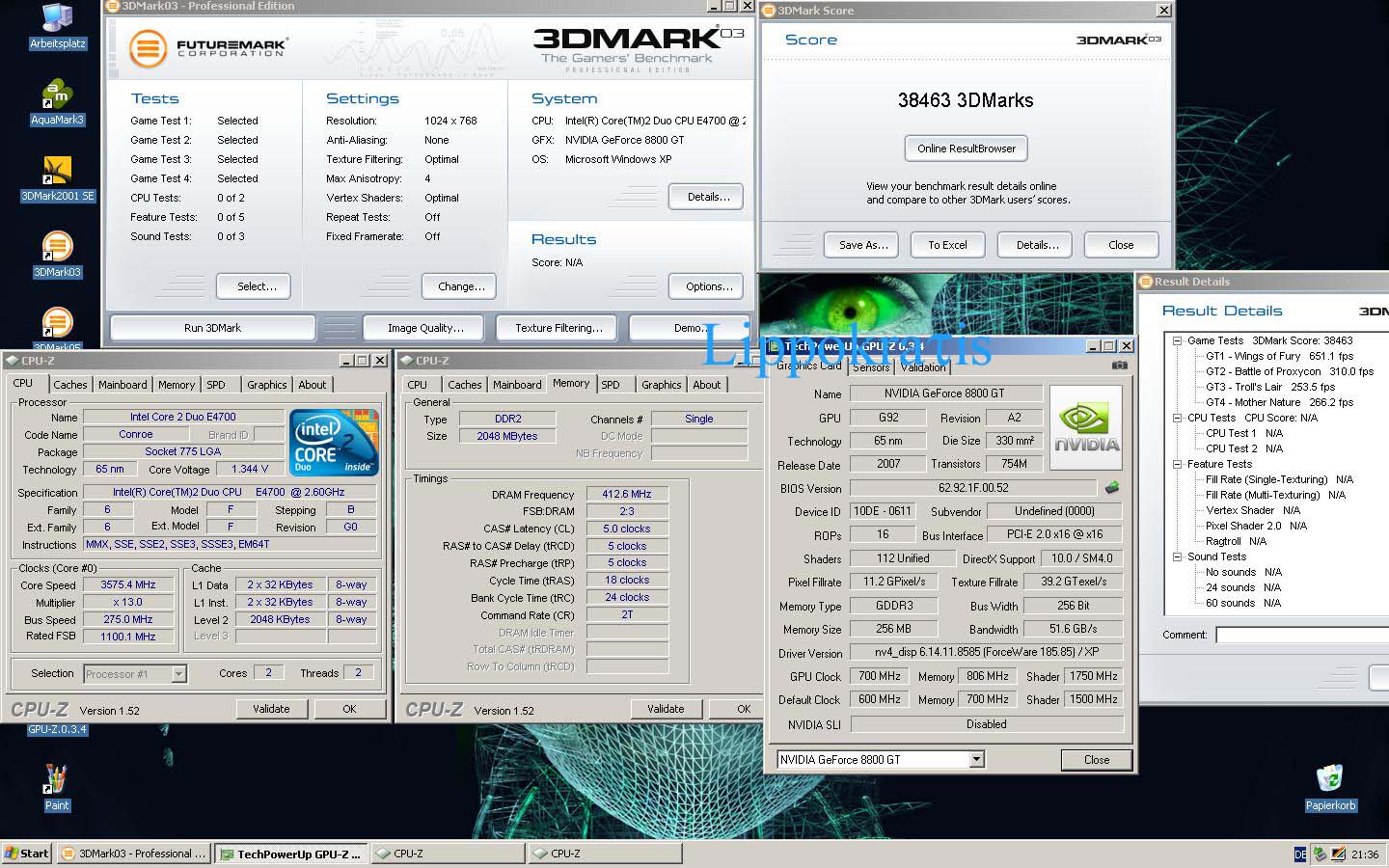Viewport: 1389px width, 868px height.
Task: Click OK in left CPU-Z window
Action: click(349, 709)
